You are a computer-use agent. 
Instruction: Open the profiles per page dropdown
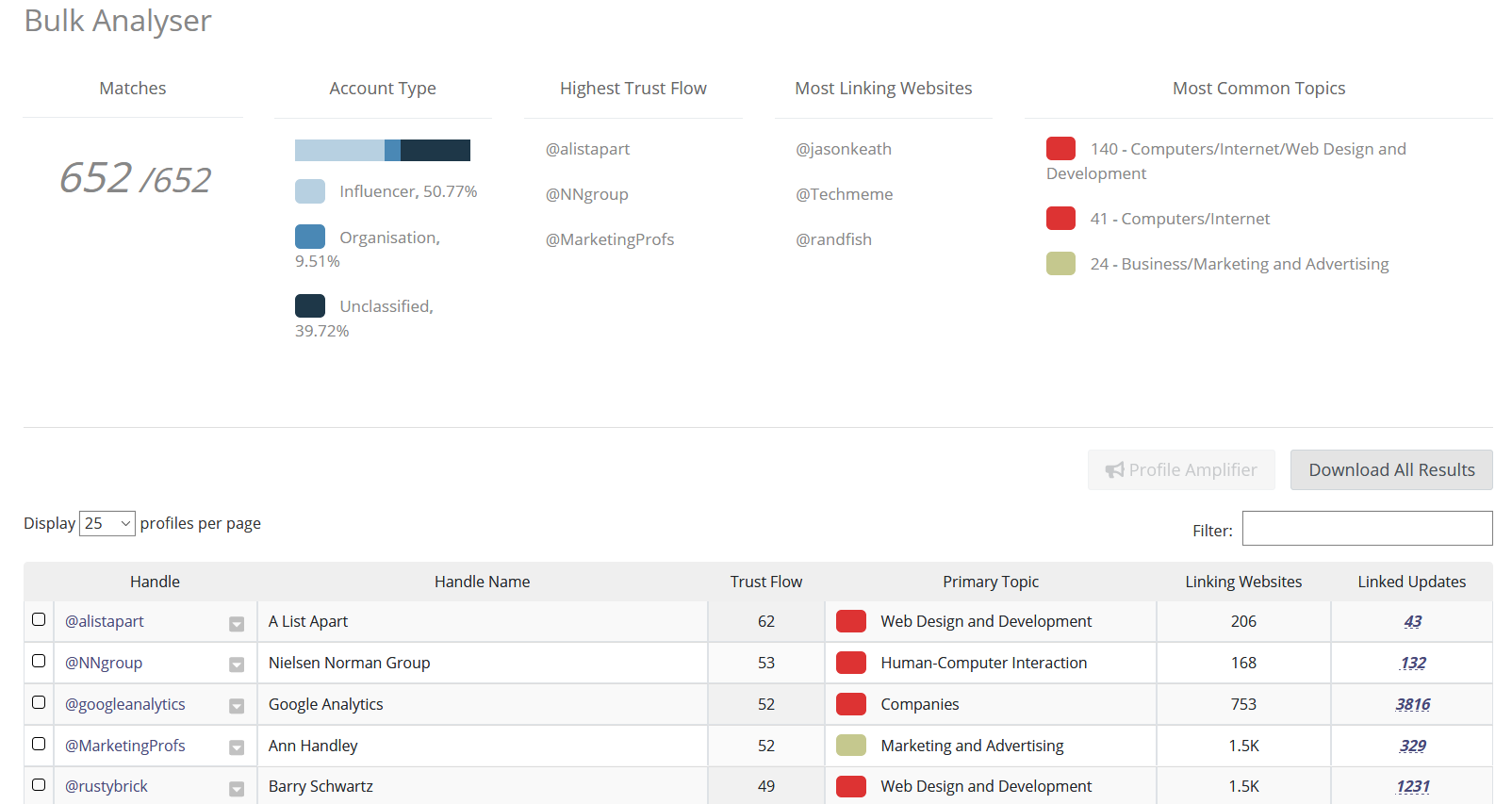tap(107, 523)
